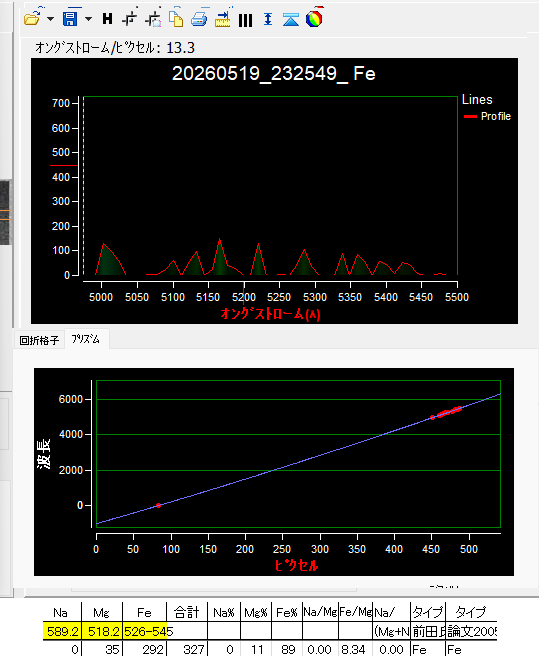Screen dimensions: 539x664
Task: Click the Profile legend entry
Action: 487,116
